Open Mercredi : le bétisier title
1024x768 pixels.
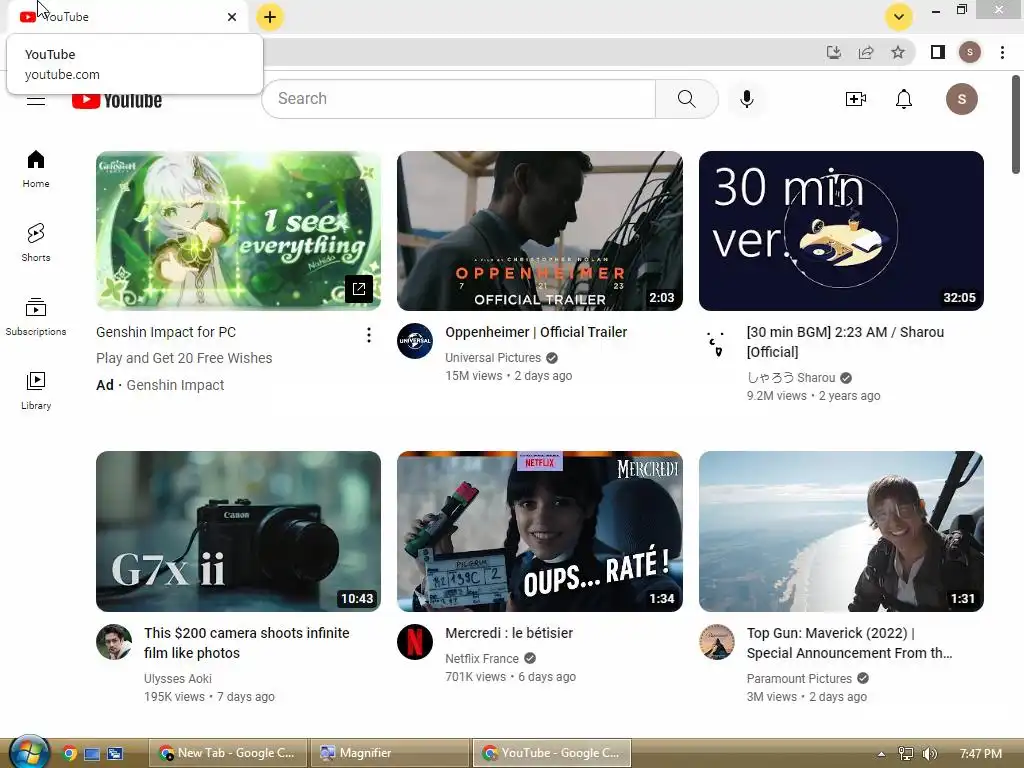[x=509, y=633]
